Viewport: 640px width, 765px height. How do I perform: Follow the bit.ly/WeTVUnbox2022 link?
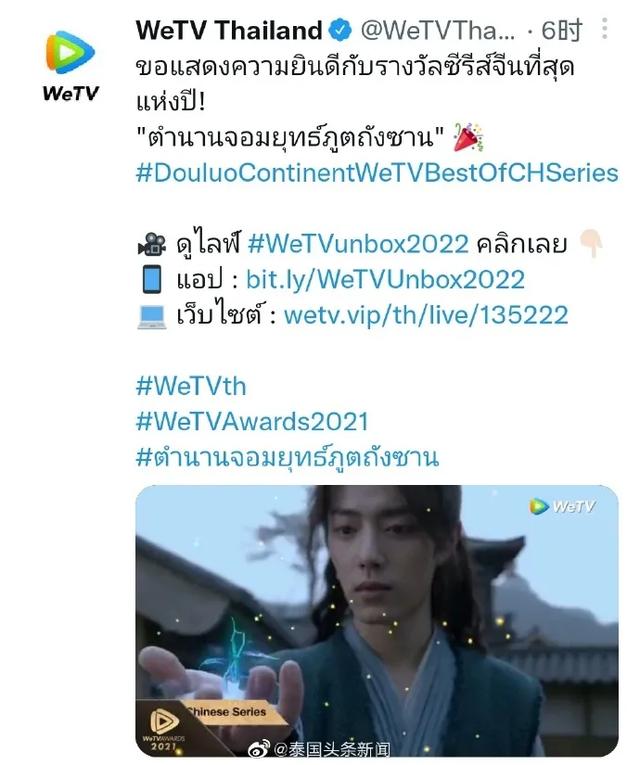click(385, 280)
